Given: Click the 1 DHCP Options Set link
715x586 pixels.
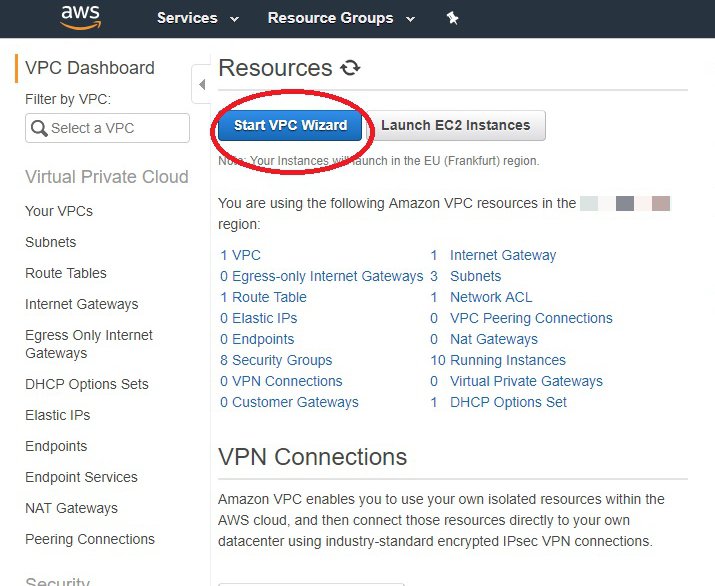Looking at the screenshot, I should (498, 402).
